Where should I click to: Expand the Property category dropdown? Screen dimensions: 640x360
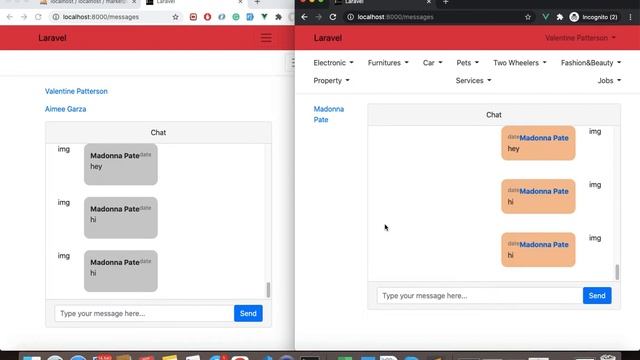pos(331,81)
